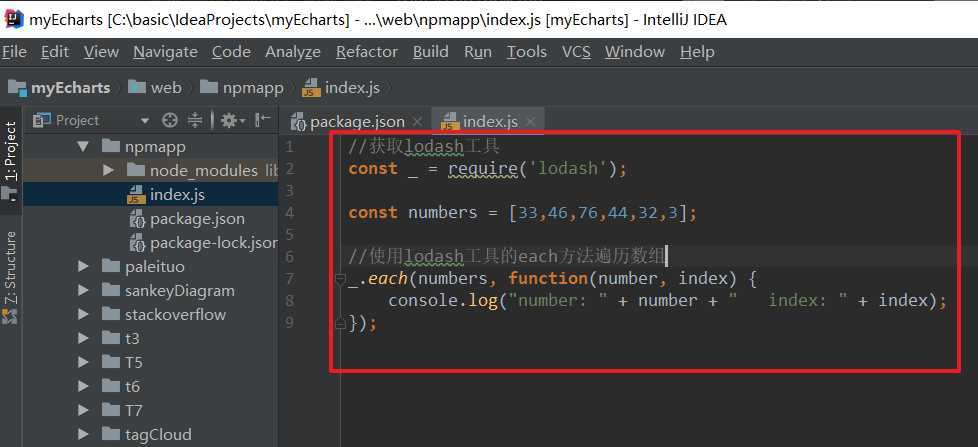Open the Window menu

(635, 52)
